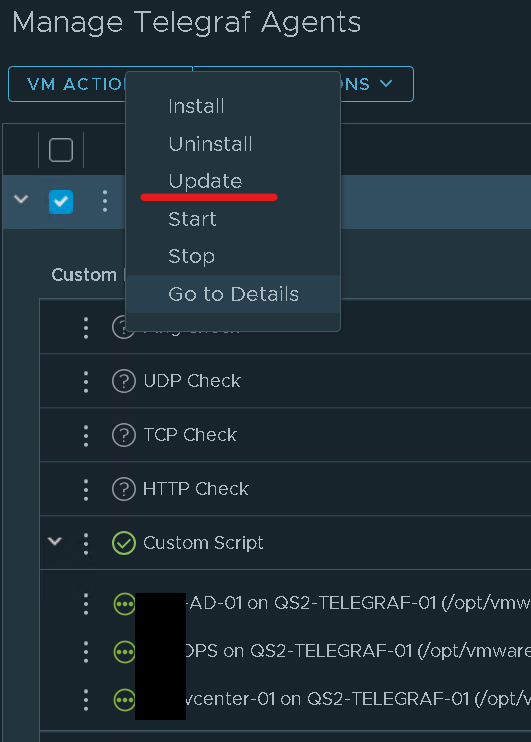Uncheck the selected VM row checkbox
The width and height of the screenshot is (531, 742).
(61, 202)
